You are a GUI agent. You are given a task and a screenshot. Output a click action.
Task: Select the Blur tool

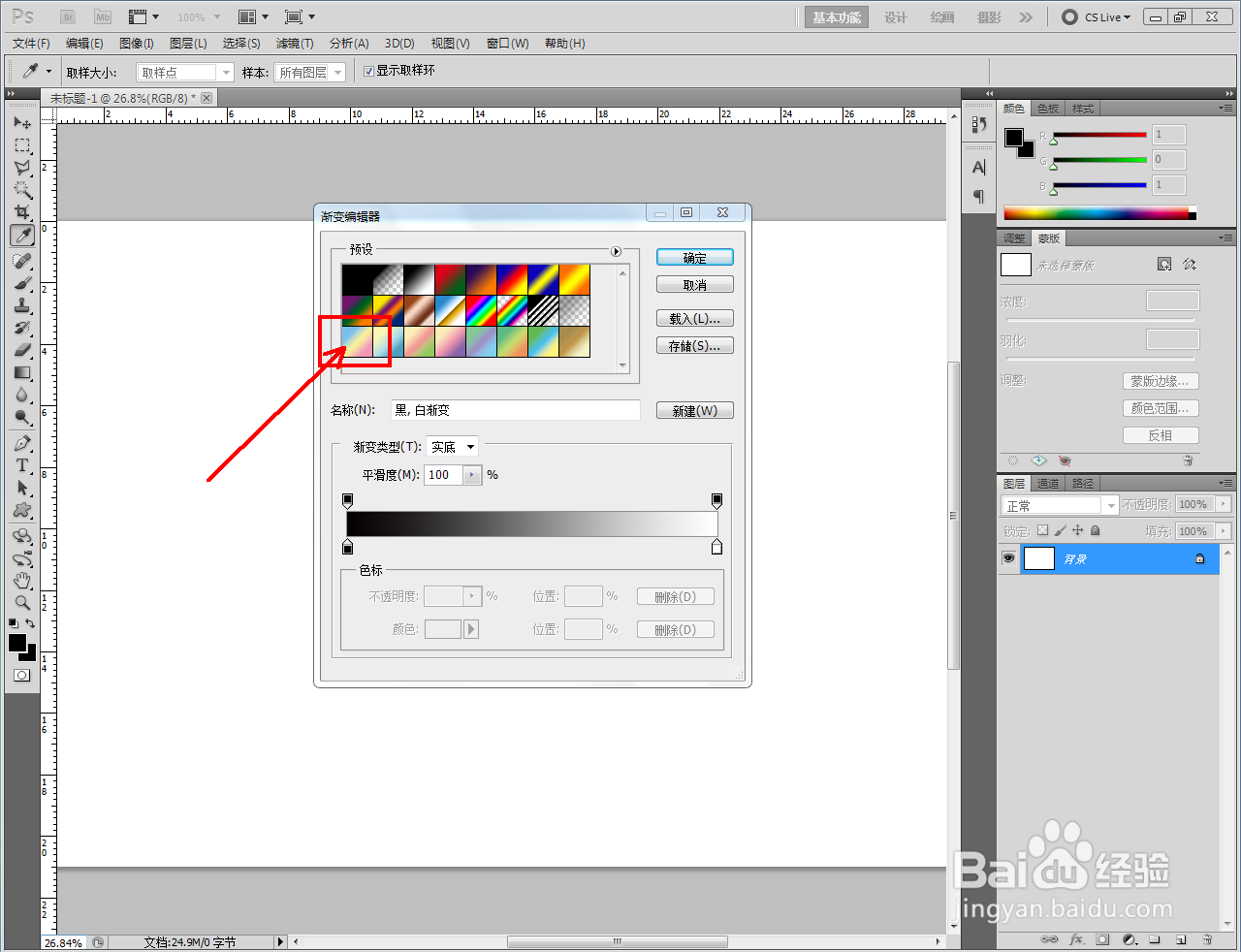click(22, 395)
